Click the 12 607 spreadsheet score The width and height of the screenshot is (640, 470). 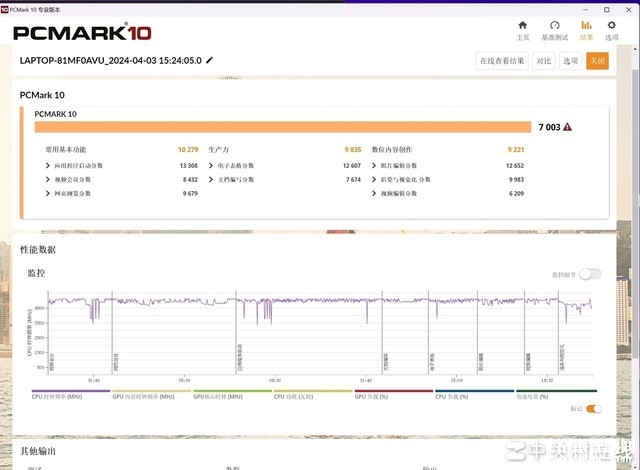pyautogui.click(x=352, y=166)
